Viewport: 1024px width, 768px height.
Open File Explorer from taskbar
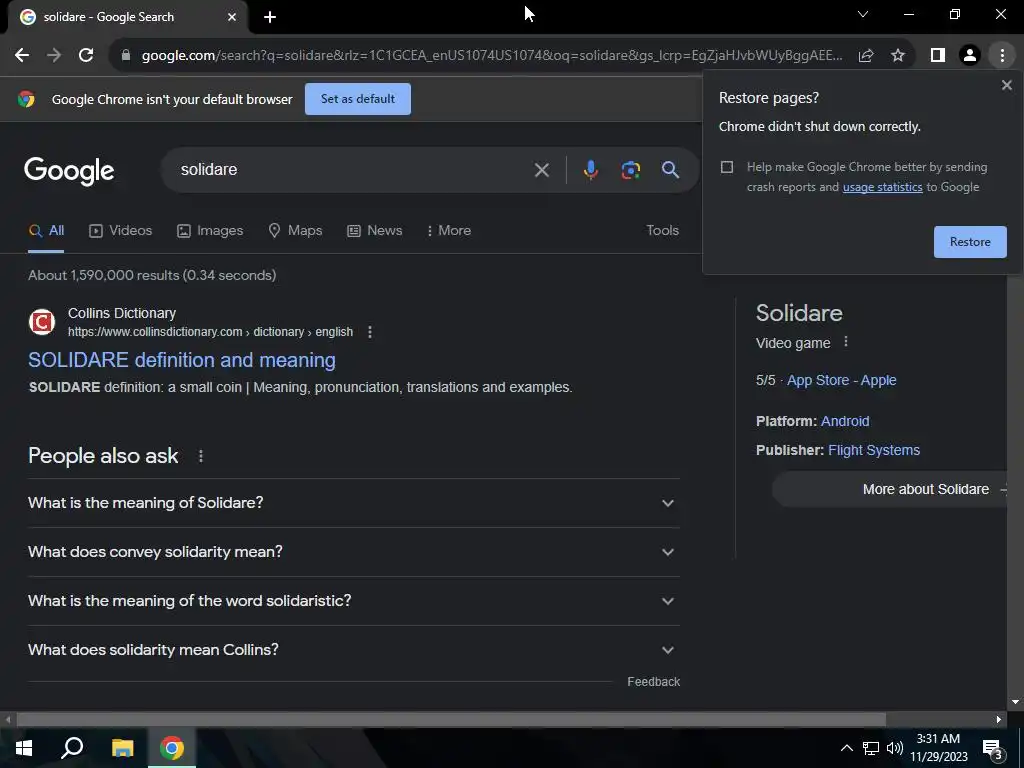(122, 748)
